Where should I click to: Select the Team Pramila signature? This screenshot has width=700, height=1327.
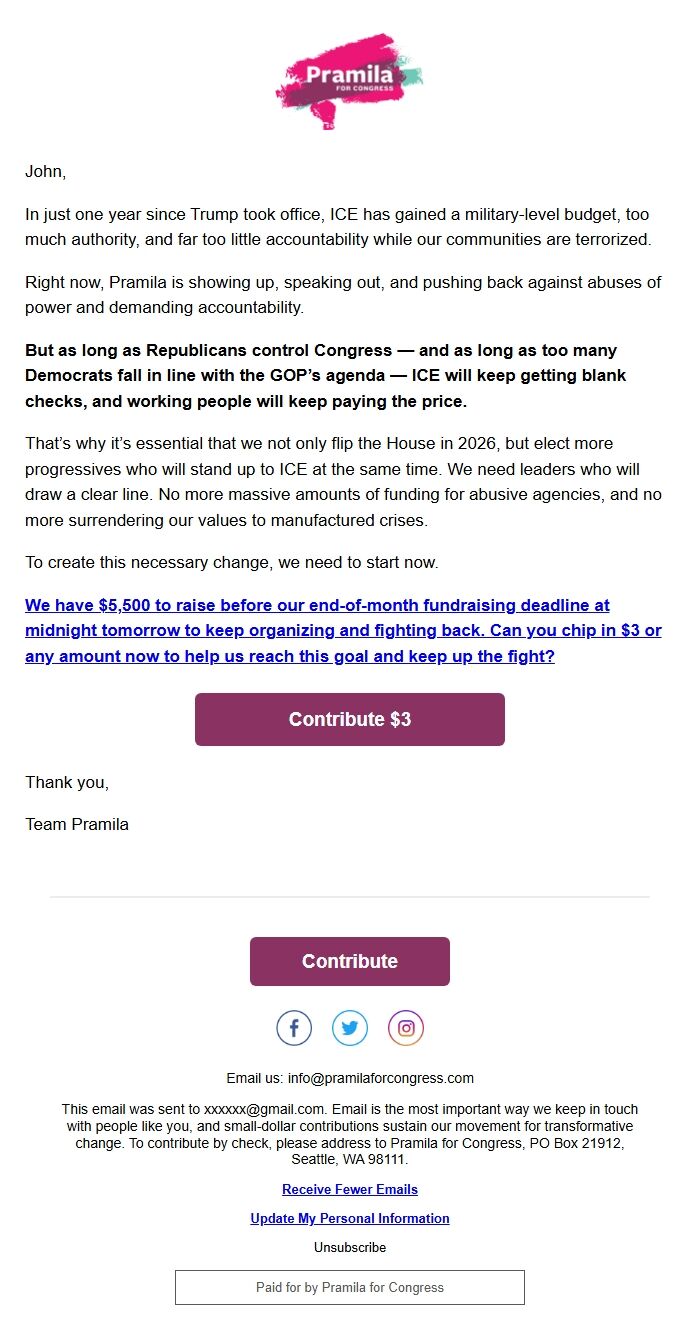[x=77, y=824]
